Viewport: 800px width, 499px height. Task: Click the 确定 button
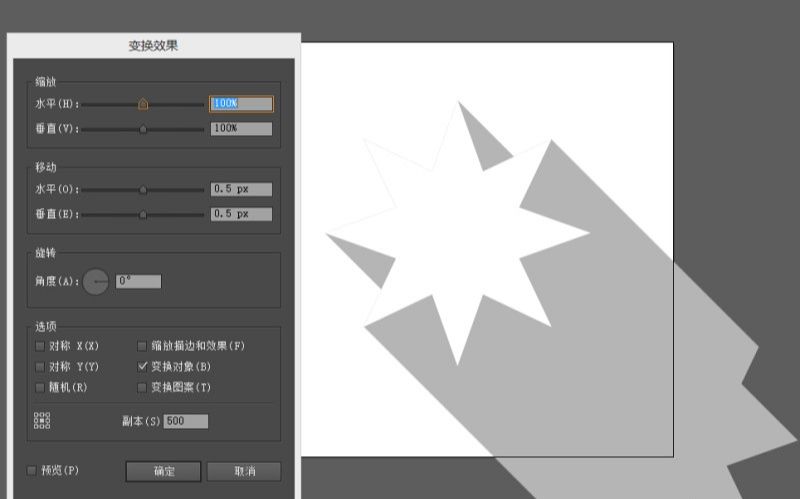163,471
